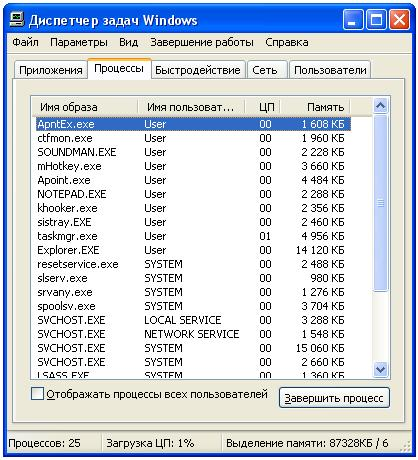The image size is (418, 460).
Task: Select SVCHOST.EXE using 15 060 КБ
Action: pos(193,348)
